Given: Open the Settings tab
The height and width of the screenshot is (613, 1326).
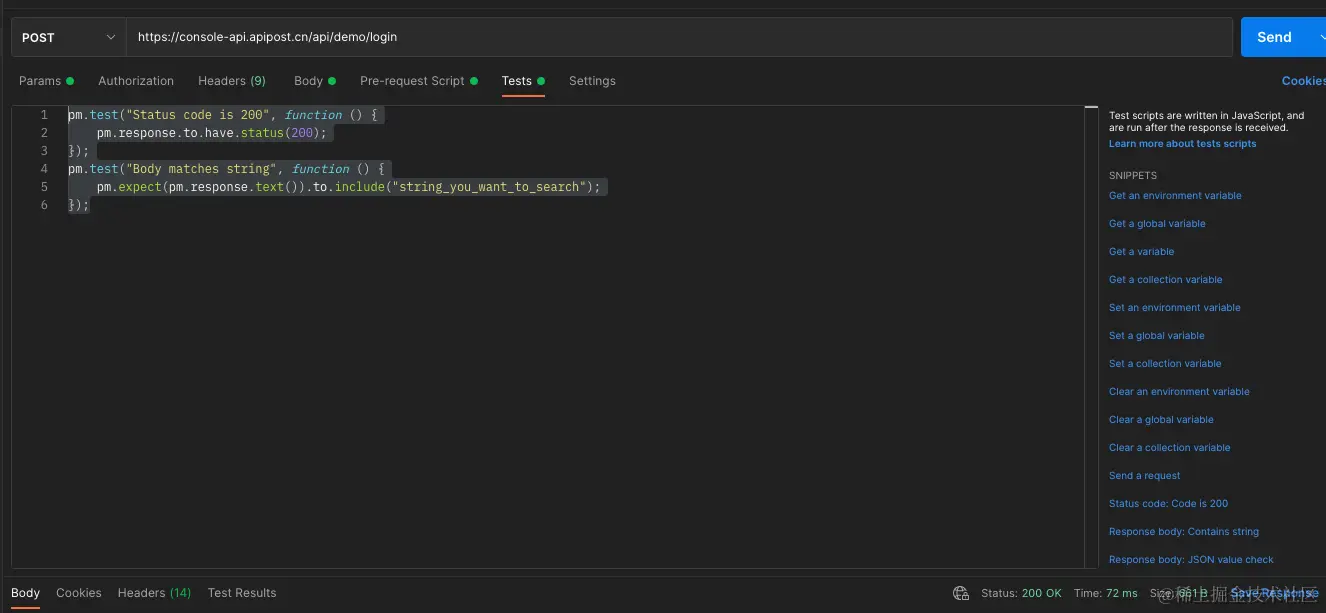Looking at the screenshot, I should (x=592, y=81).
